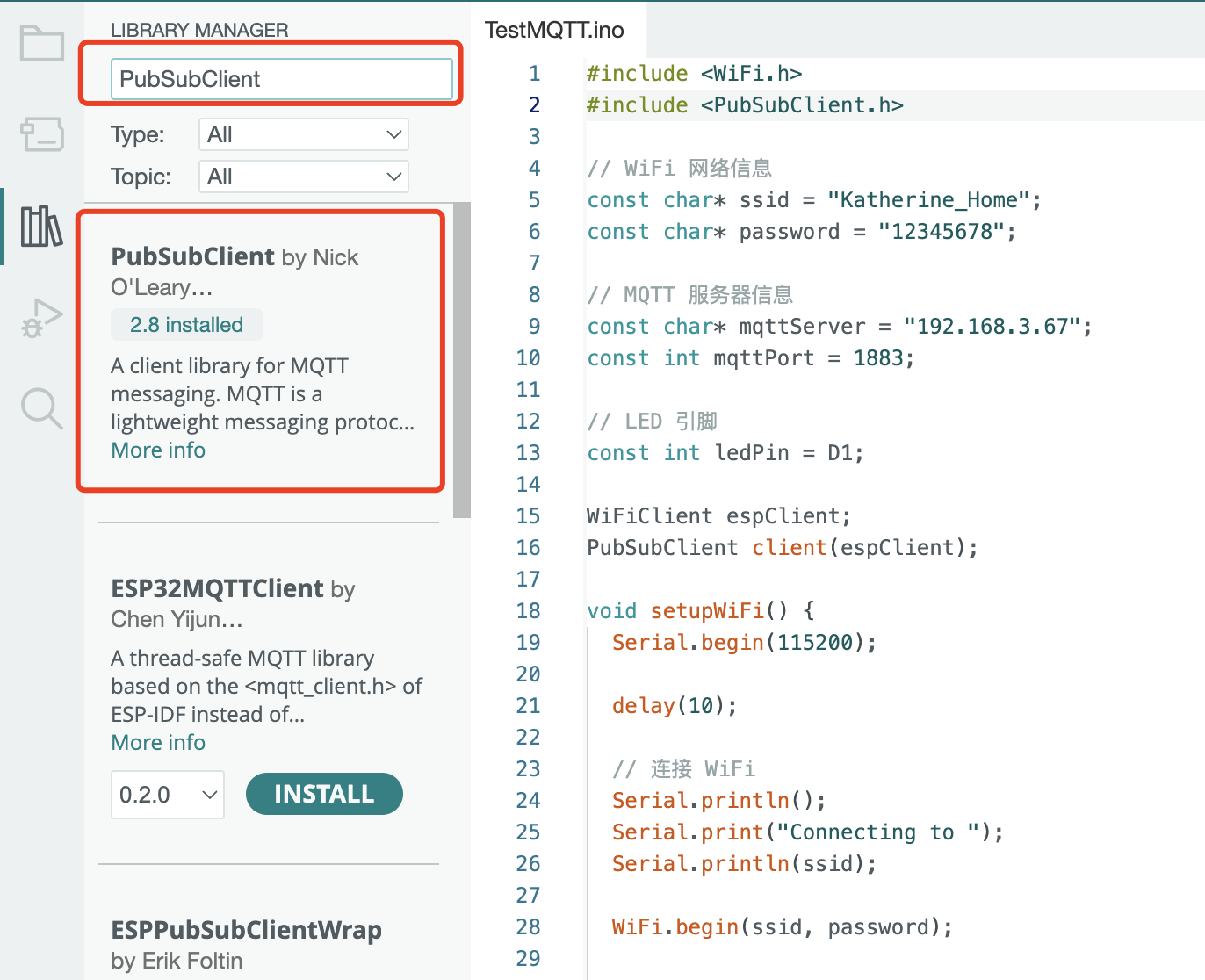Select the PubSubClient by Nick O'Leary title
Image resolution: width=1205 pixels, height=980 pixels.
coord(235,271)
